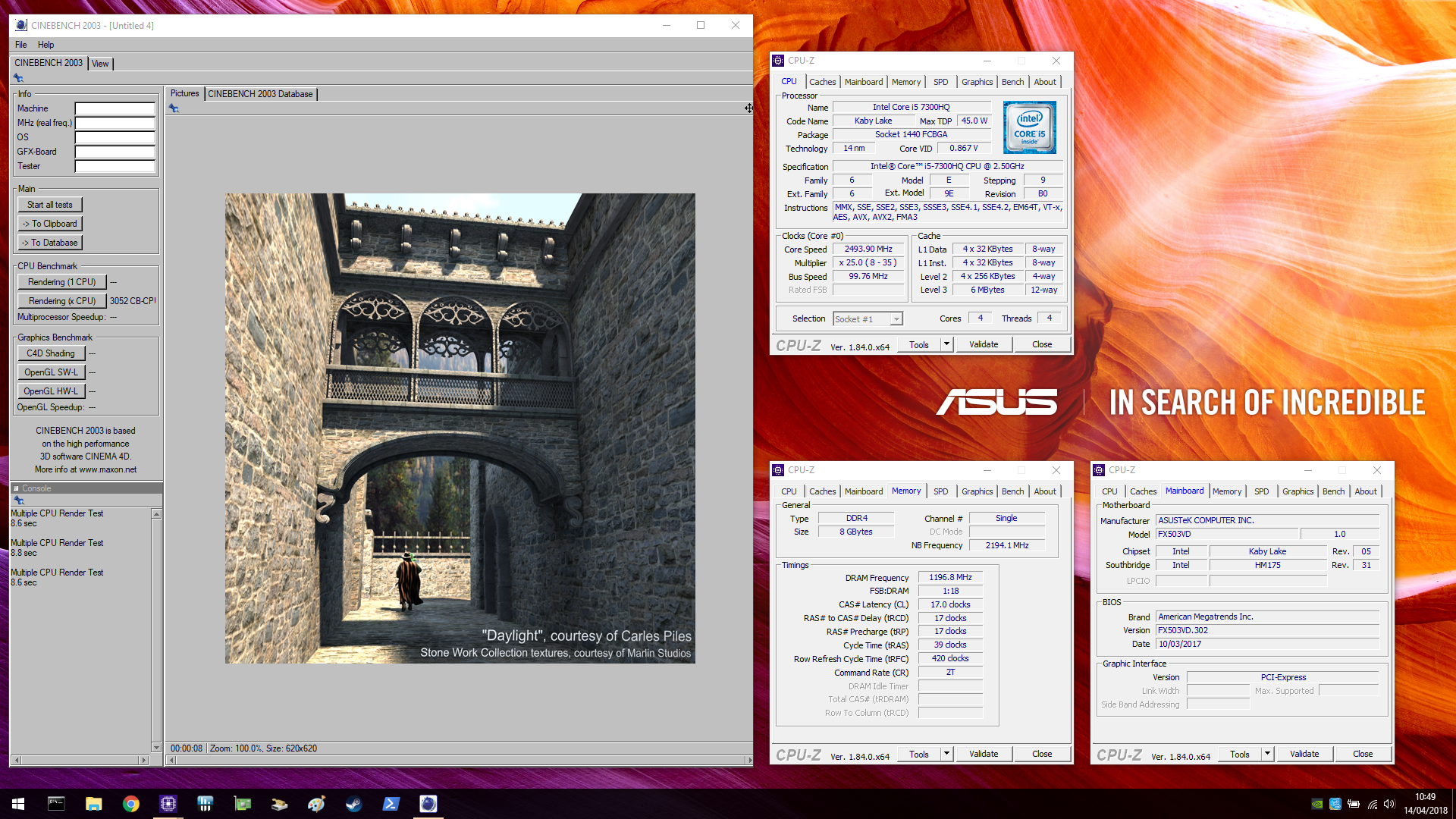Open Wi-Fi network tray icon

(1372, 804)
